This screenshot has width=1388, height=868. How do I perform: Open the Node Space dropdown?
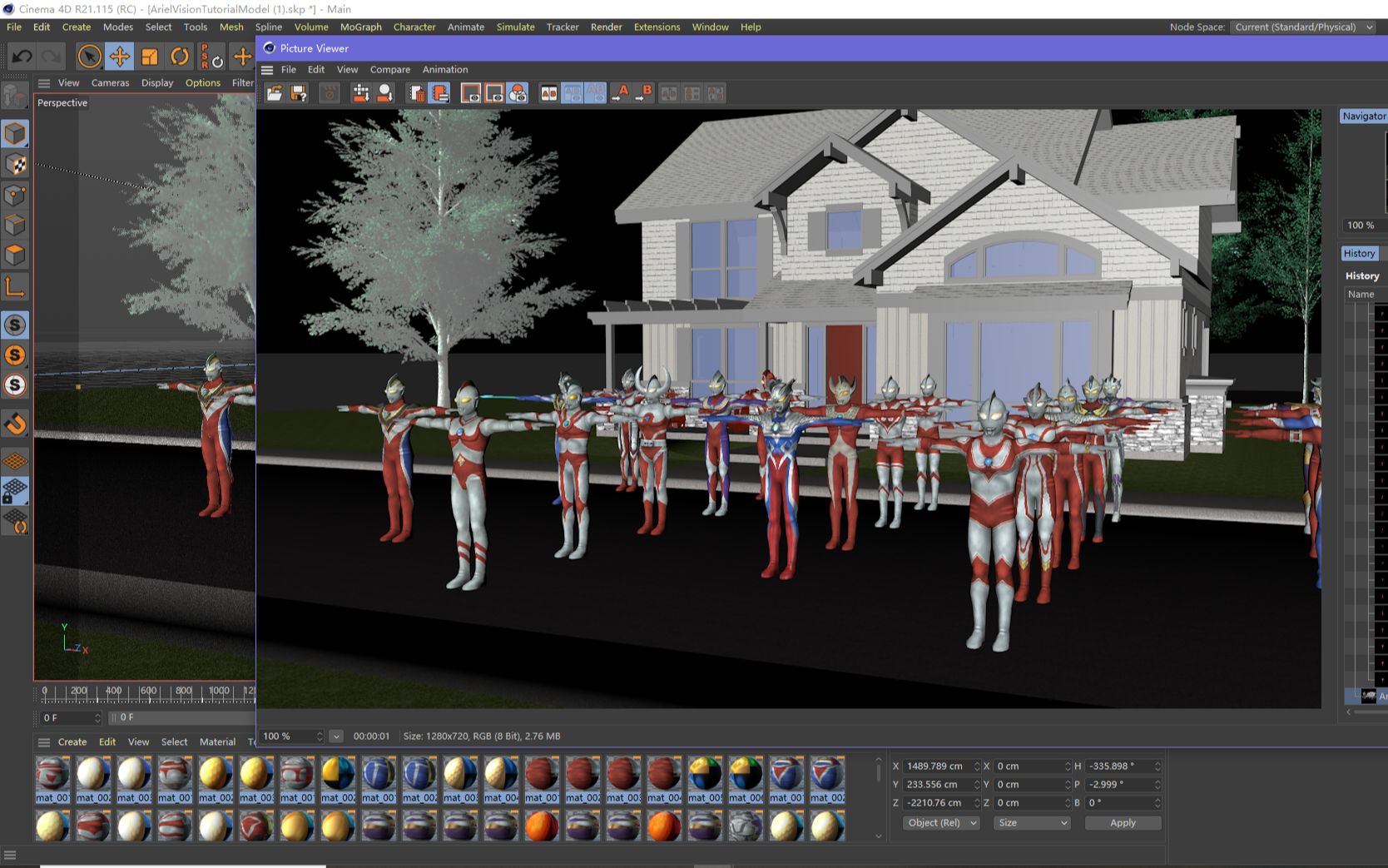[x=1303, y=27]
